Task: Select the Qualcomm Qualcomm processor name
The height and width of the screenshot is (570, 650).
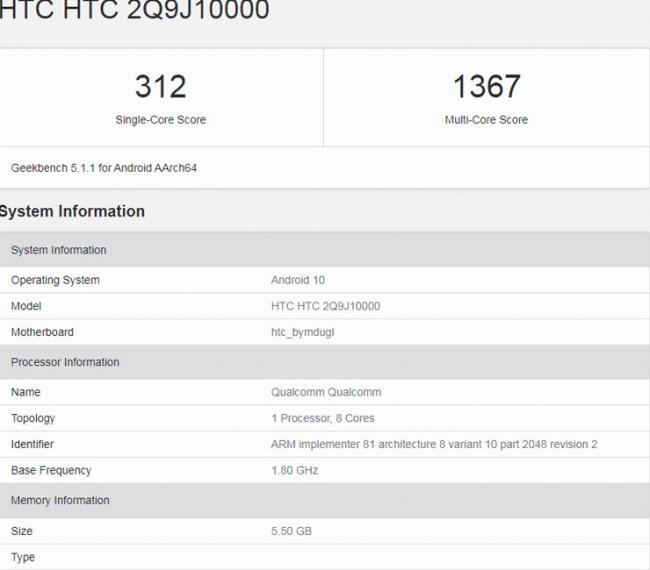Action: pos(326,392)
